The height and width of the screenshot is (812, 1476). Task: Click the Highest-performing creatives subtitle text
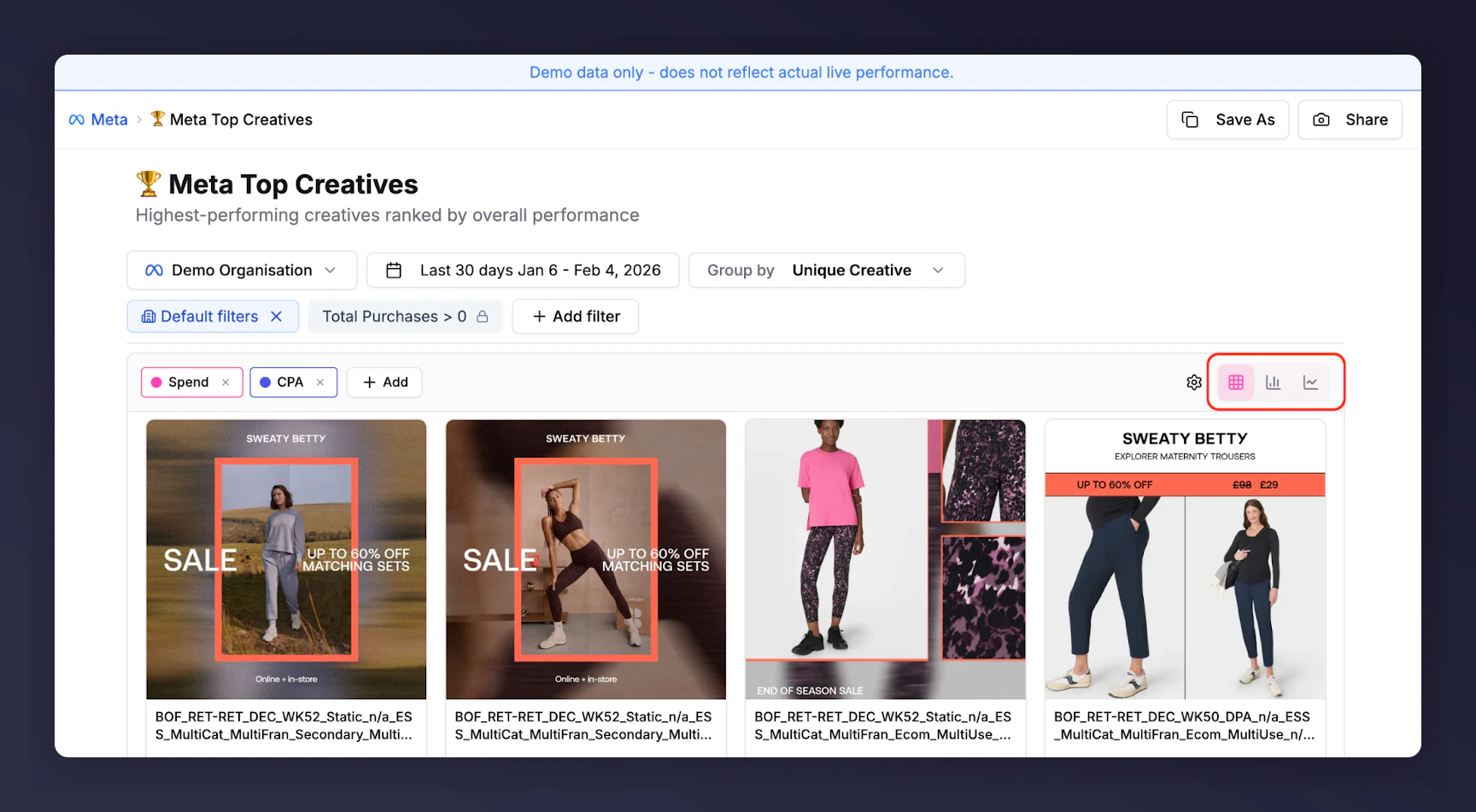point(387,215)
